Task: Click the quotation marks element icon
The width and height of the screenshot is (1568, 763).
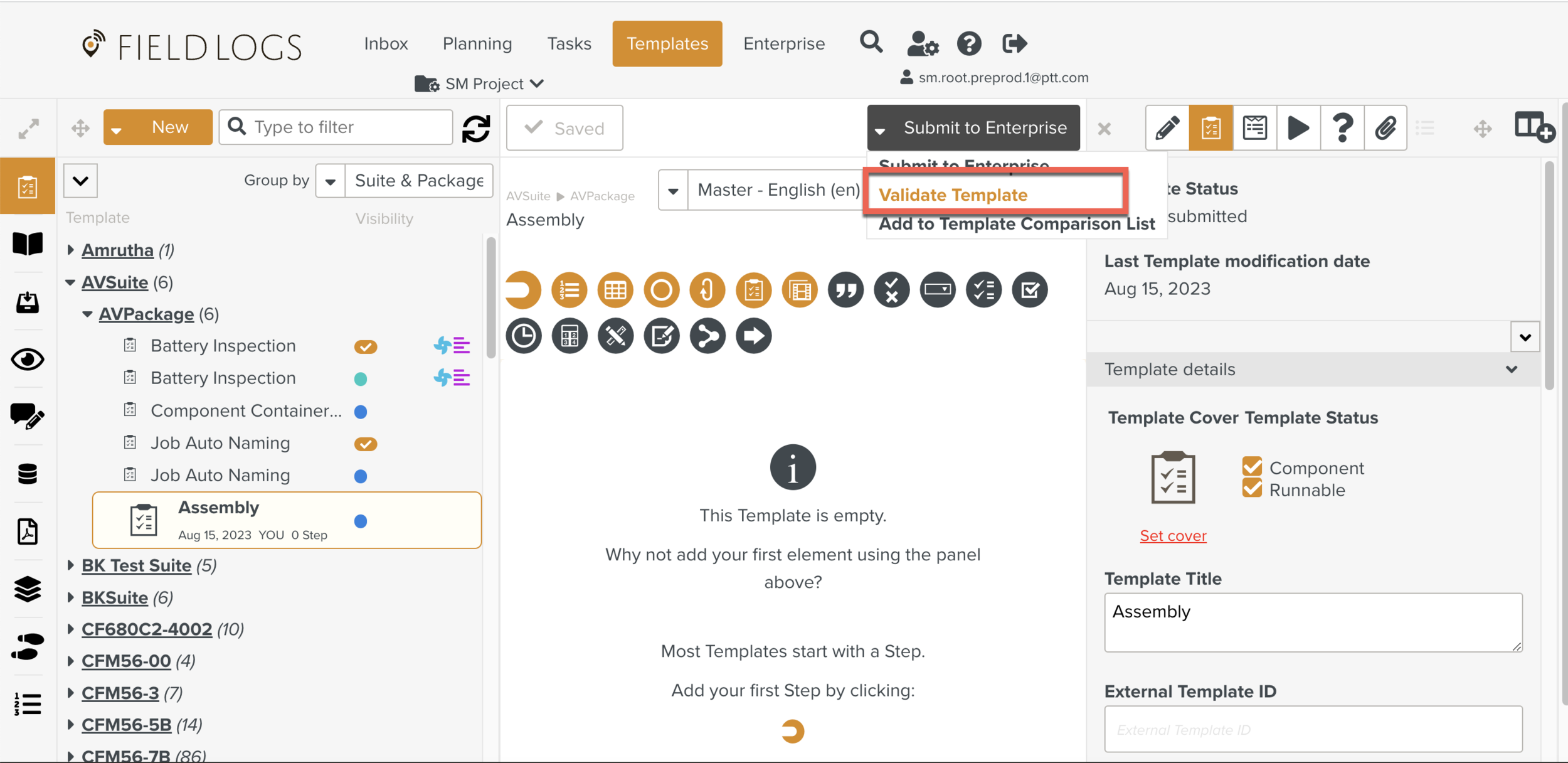Action: (845, 290)
